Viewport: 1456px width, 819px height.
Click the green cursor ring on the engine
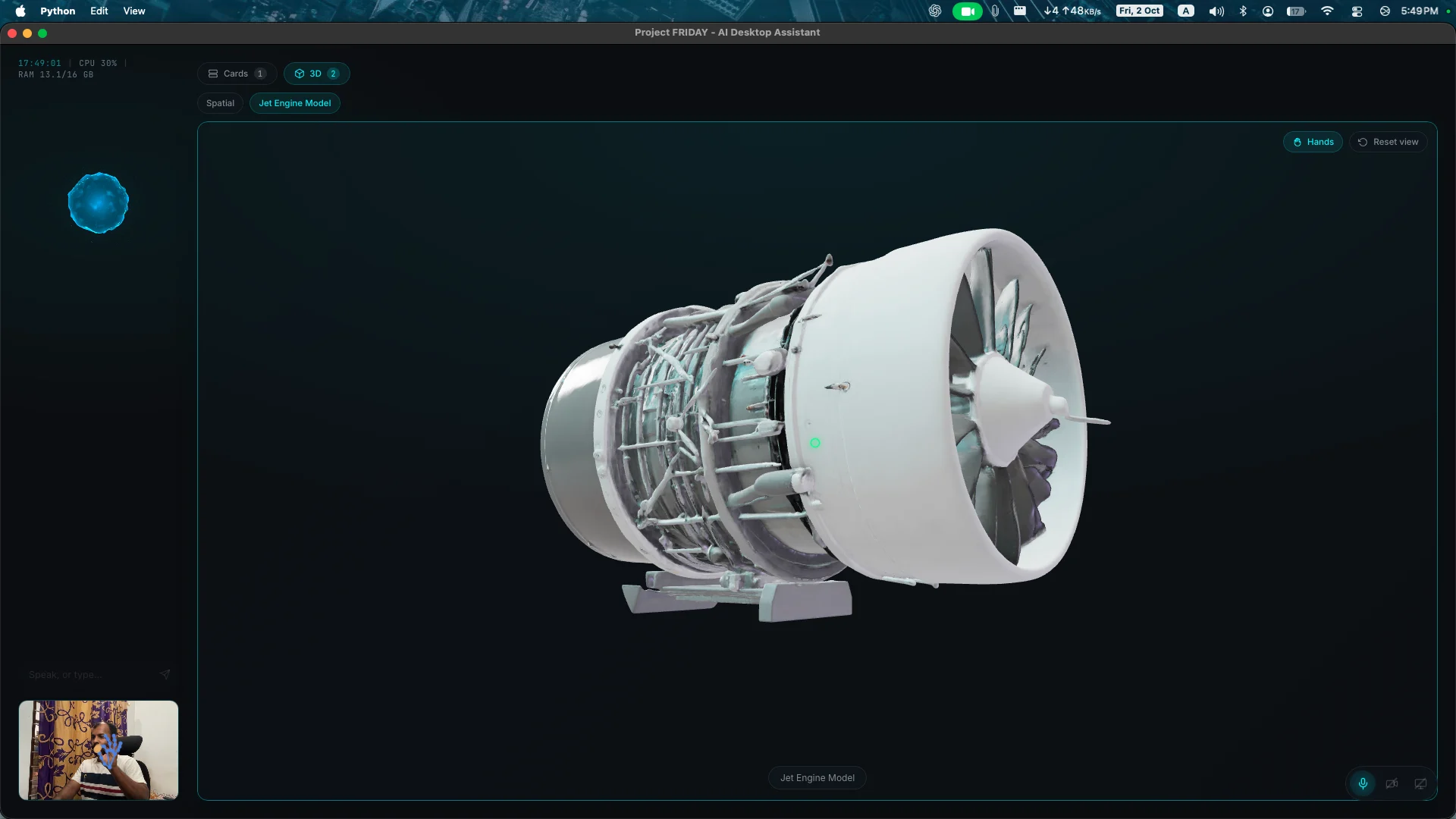point(815,443)
